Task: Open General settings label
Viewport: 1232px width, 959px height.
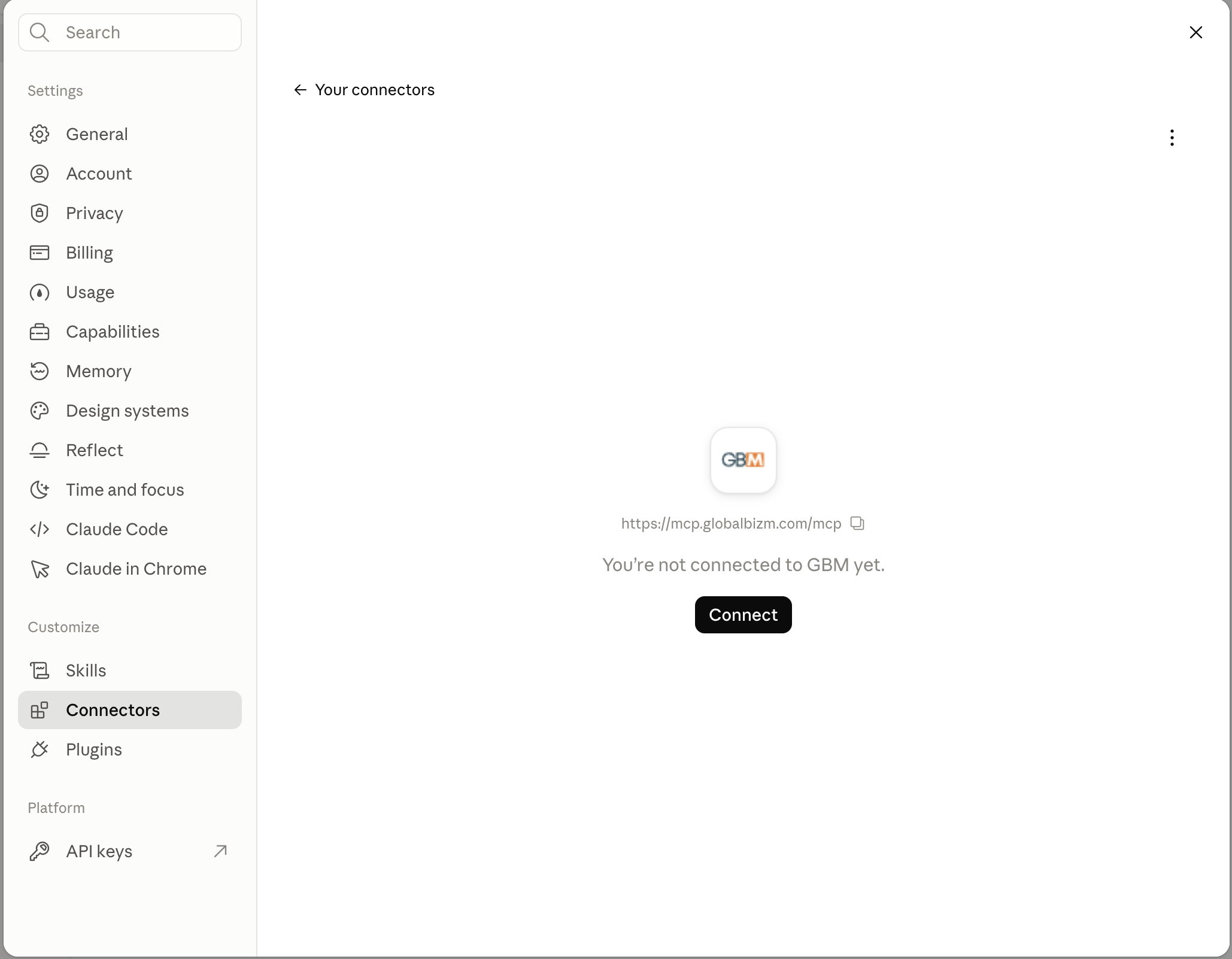Action: click(x=97, y=134)
